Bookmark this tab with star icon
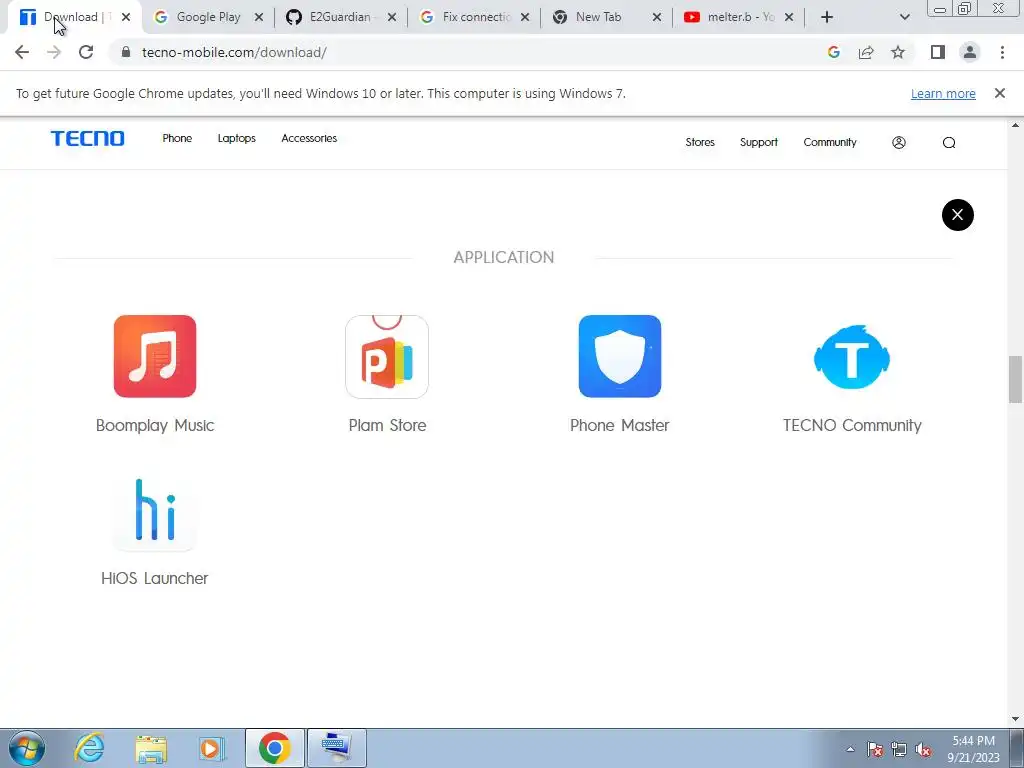 898,52
